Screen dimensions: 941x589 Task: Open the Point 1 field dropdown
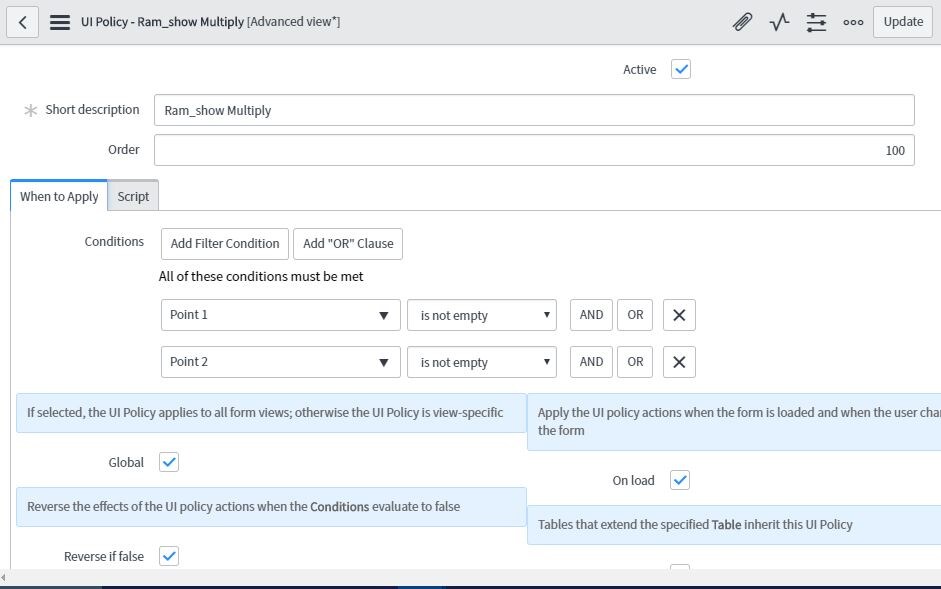tap(280, 315)
